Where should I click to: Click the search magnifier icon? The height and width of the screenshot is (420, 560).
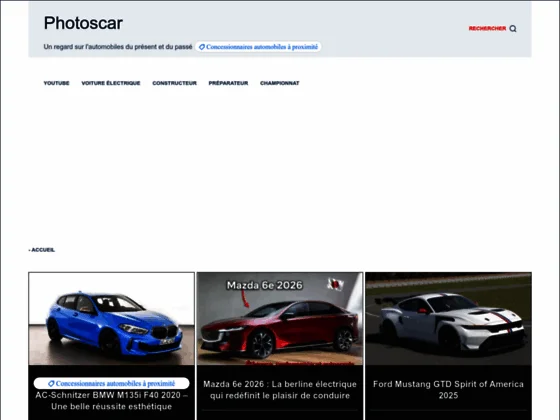click(x=513, y=29)
